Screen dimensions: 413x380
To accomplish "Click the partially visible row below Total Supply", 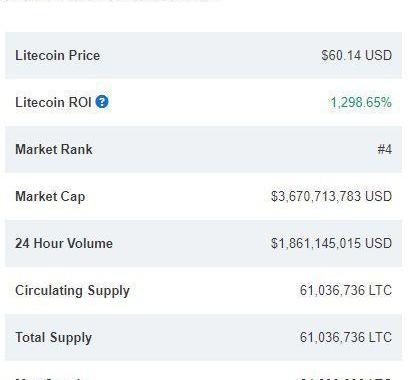I will tap(203, 371).
